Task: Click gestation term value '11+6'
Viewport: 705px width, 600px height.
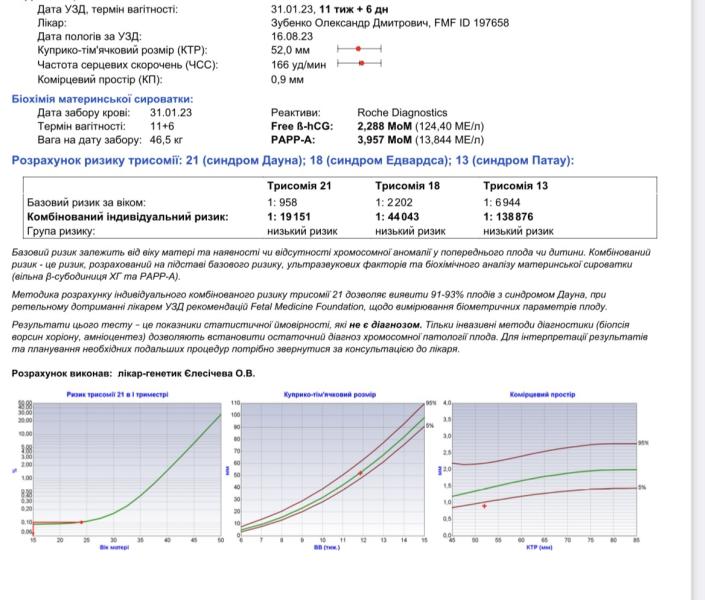Action: pos(162,126)
